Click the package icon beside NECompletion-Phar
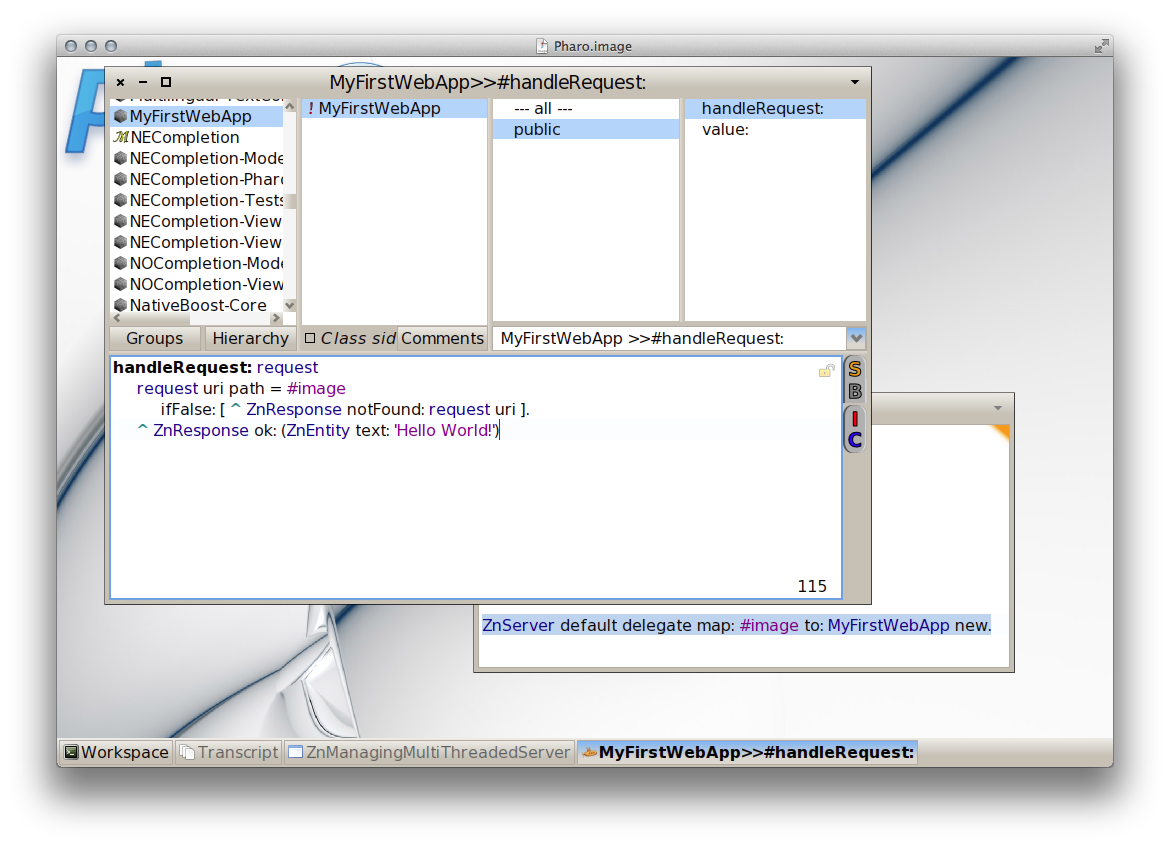The image size is (1170, 846). [x=120, y=179]
